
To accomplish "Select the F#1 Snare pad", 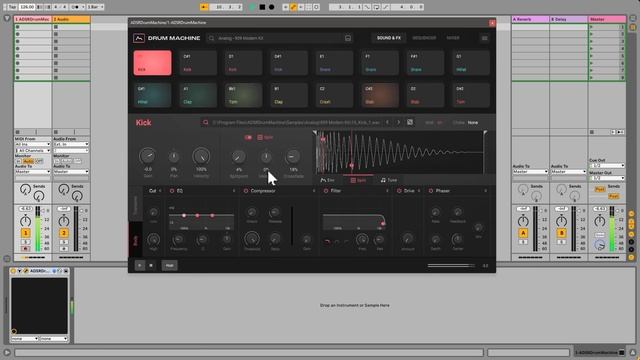I will 425,63.
